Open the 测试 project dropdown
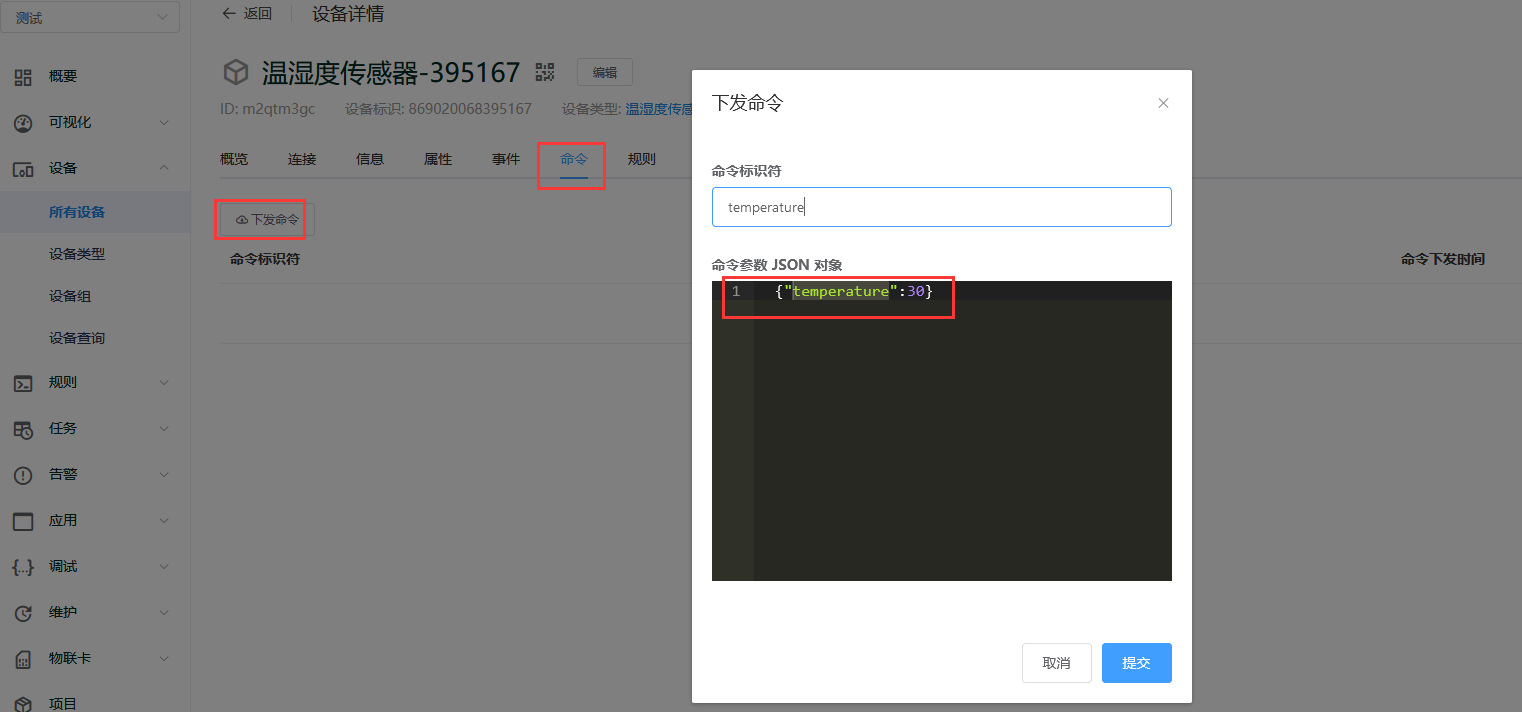Viewport: 1522px width, 712px height. (92, 18)
